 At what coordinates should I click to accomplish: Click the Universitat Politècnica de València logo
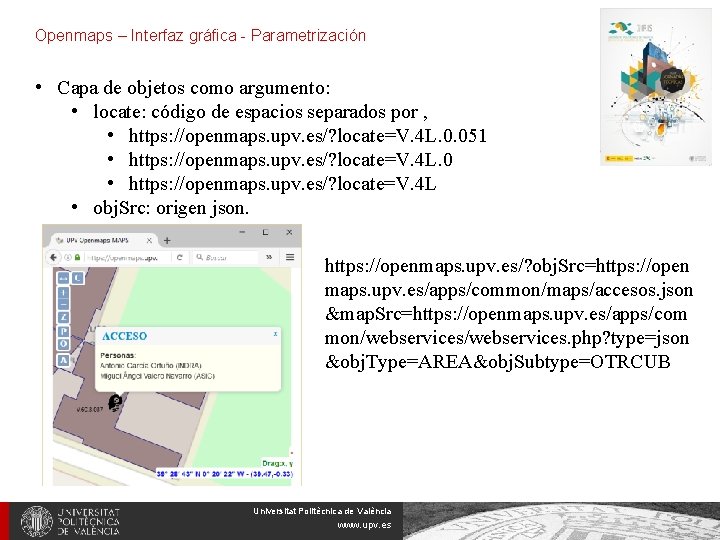pyautogui.click(x=70, y=521)
